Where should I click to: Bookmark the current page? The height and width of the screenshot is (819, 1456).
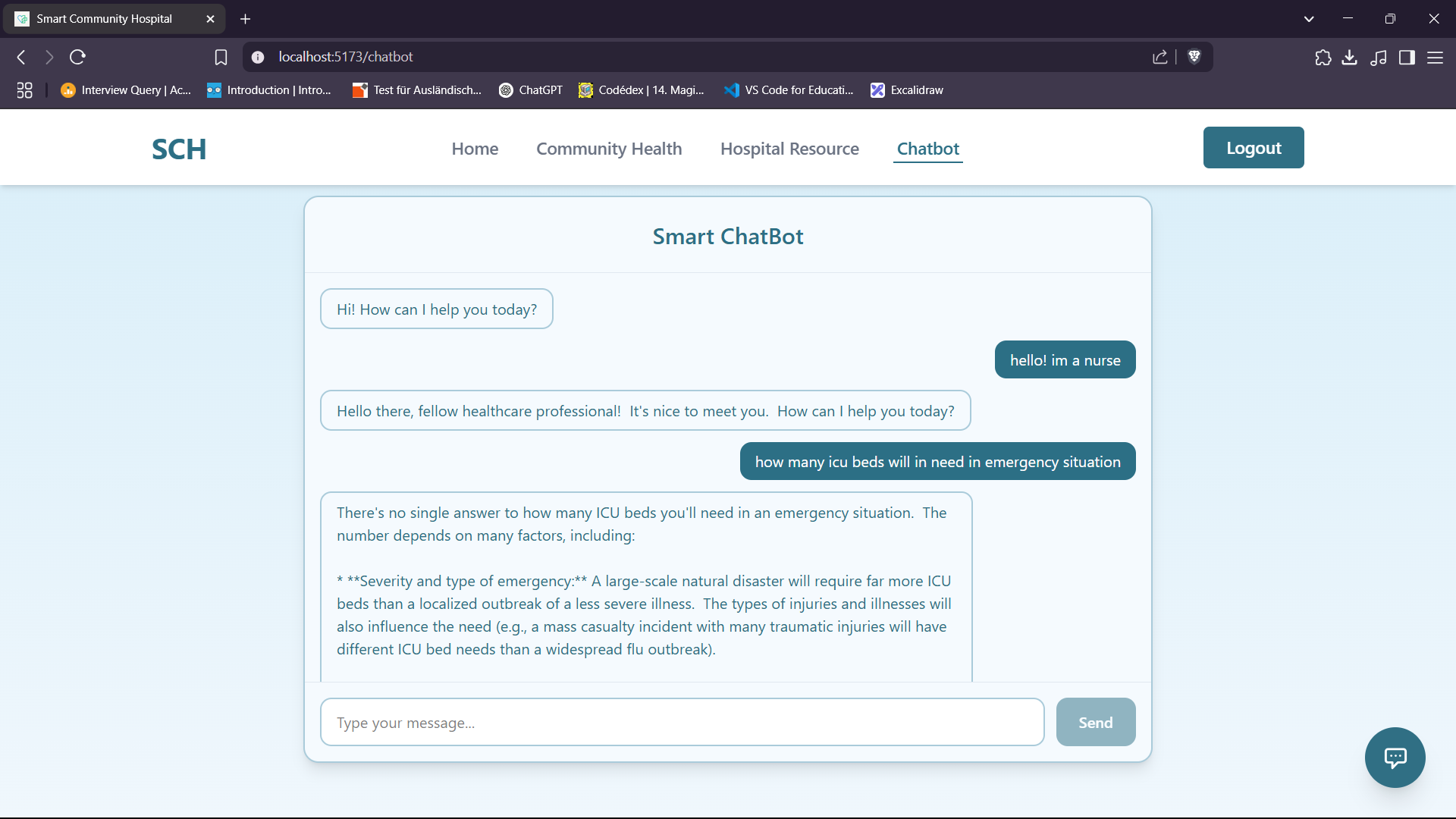(x=221, y=57)
